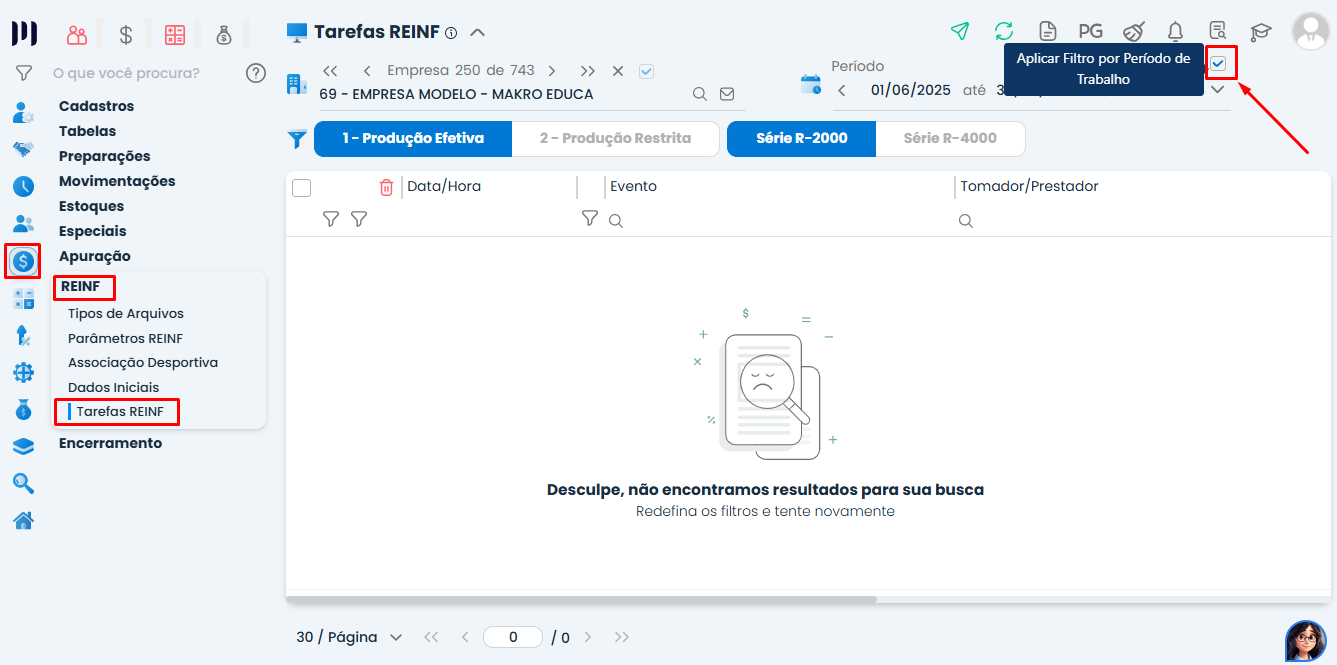Open Tipos de Arquivos
This screenshot has width=1337, height=665.
tap(126, 313)
